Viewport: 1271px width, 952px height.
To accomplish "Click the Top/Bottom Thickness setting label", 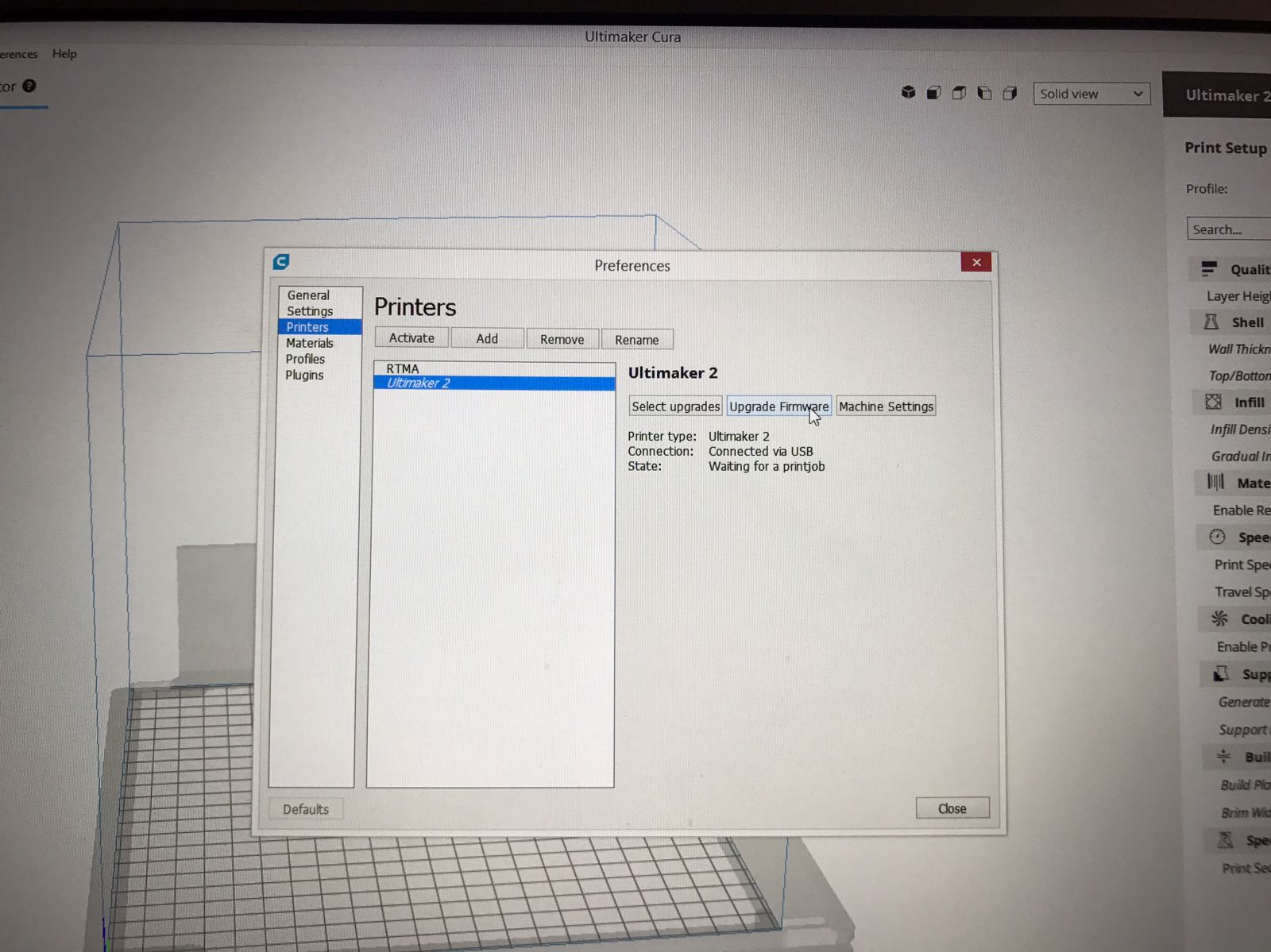I will [1240, 376].
